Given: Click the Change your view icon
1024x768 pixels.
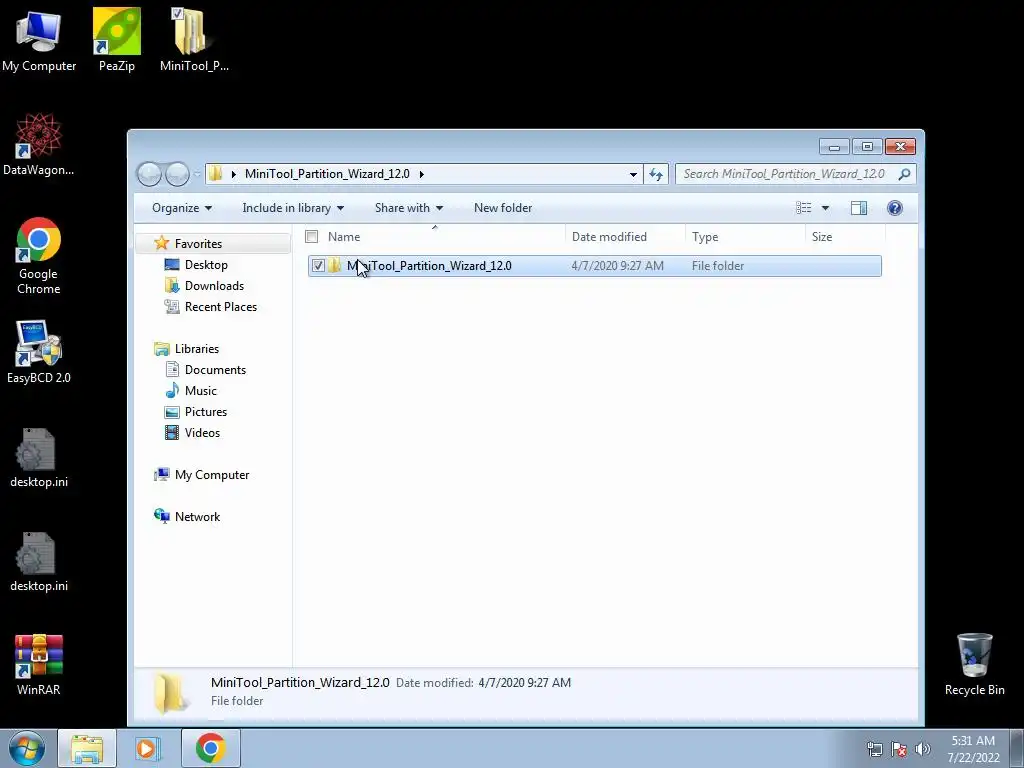Looking at the screenshot, I should click(x=803, y=208).
